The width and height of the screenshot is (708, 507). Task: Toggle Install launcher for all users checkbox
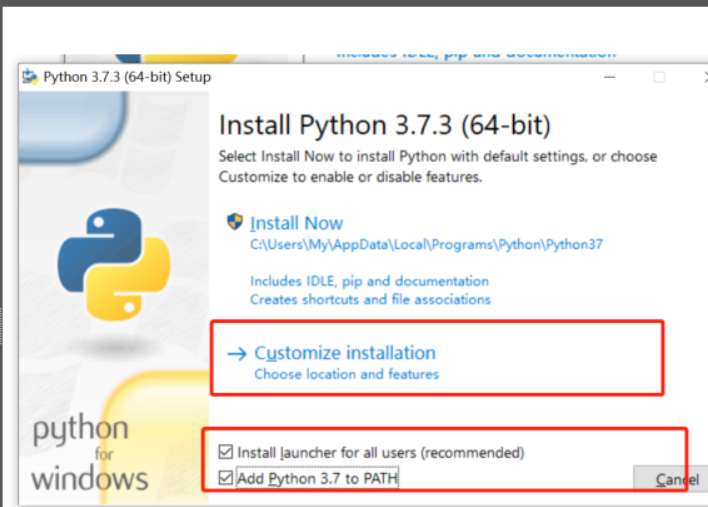[225, 452]
